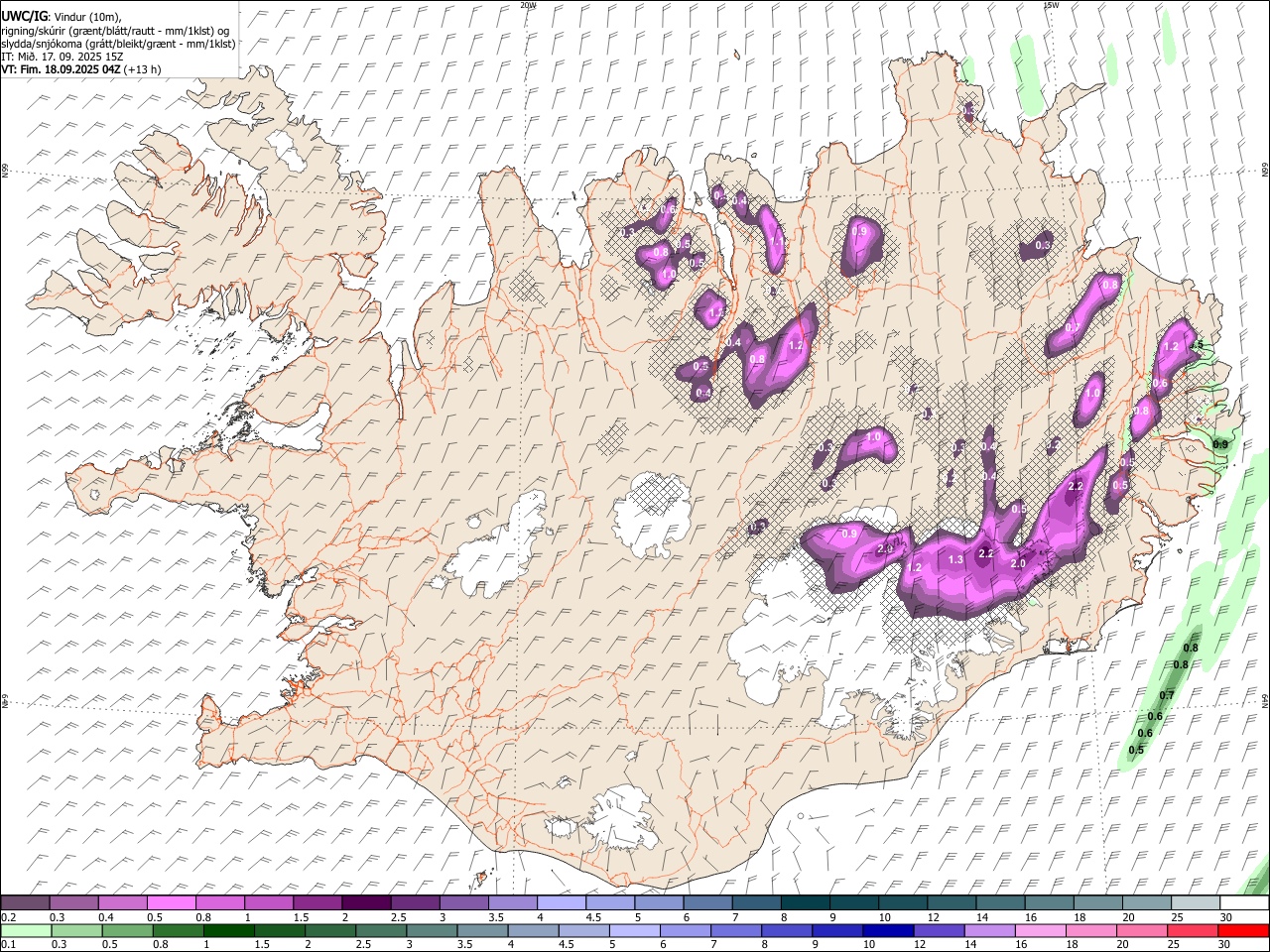Select top legend swatch between 25 and 30
The width and height of the screenshot is (1270, 952).
[1194, 902]
